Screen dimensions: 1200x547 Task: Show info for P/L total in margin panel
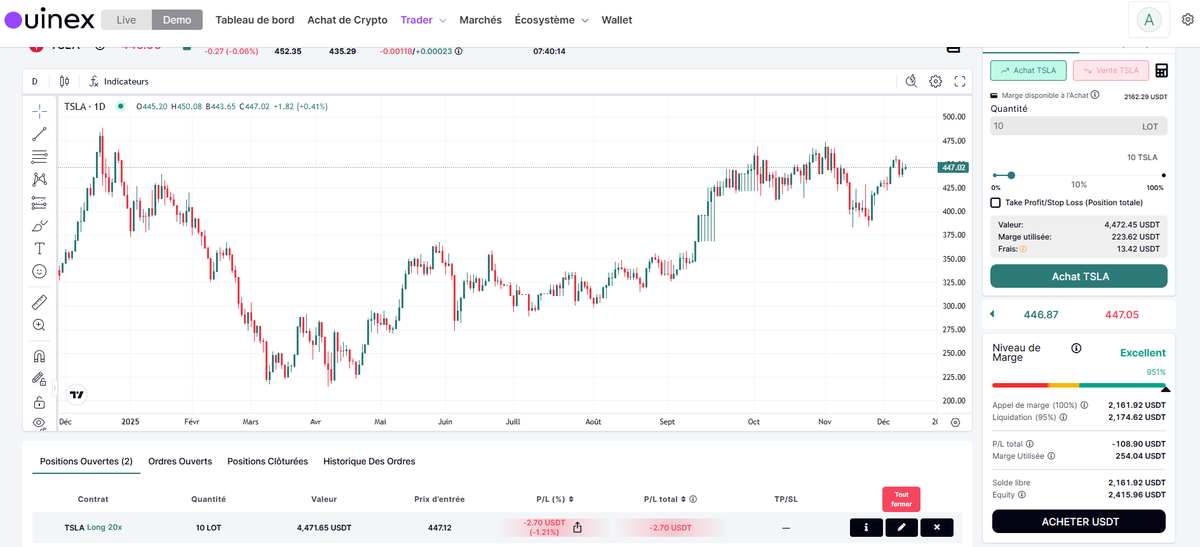tap(1029, 444)
